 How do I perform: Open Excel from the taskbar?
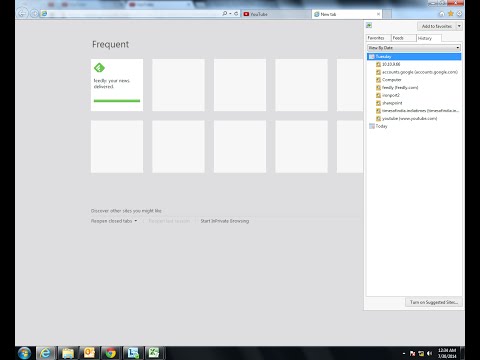(154, 353)
